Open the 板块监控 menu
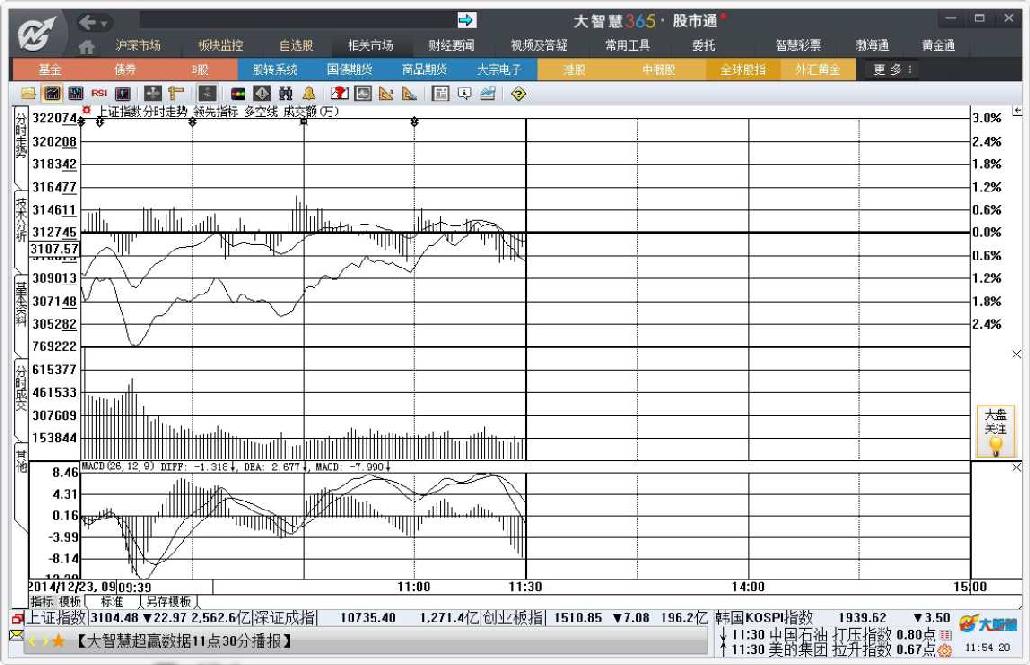Viewport: 1030px width, 665px height. click(x=221, y=45)
